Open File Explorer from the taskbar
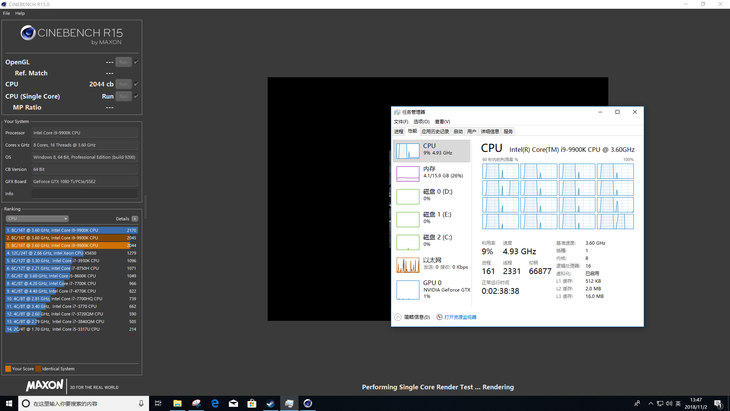 tap(177, 404)
